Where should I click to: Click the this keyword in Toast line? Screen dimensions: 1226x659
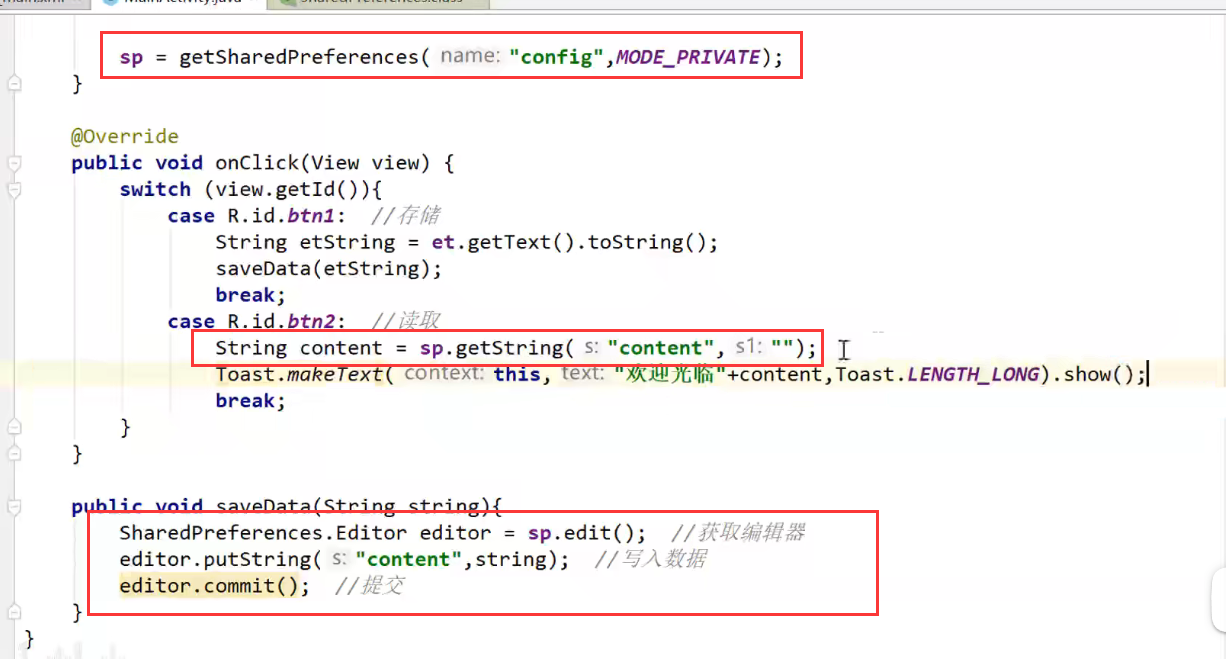tap(517, 375)
